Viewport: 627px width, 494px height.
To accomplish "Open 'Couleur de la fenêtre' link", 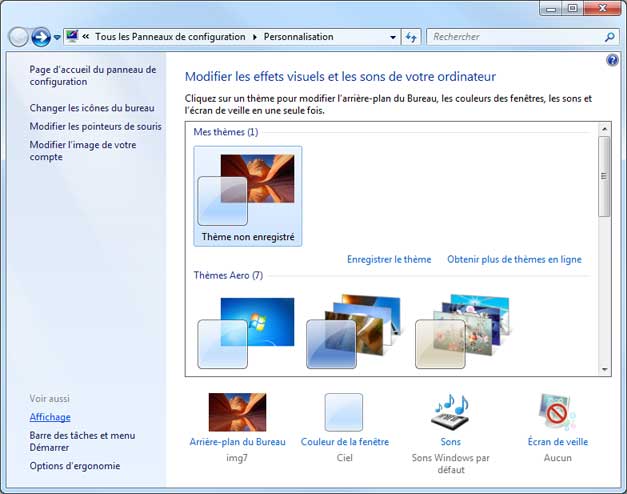I will [x=345, y=442].
